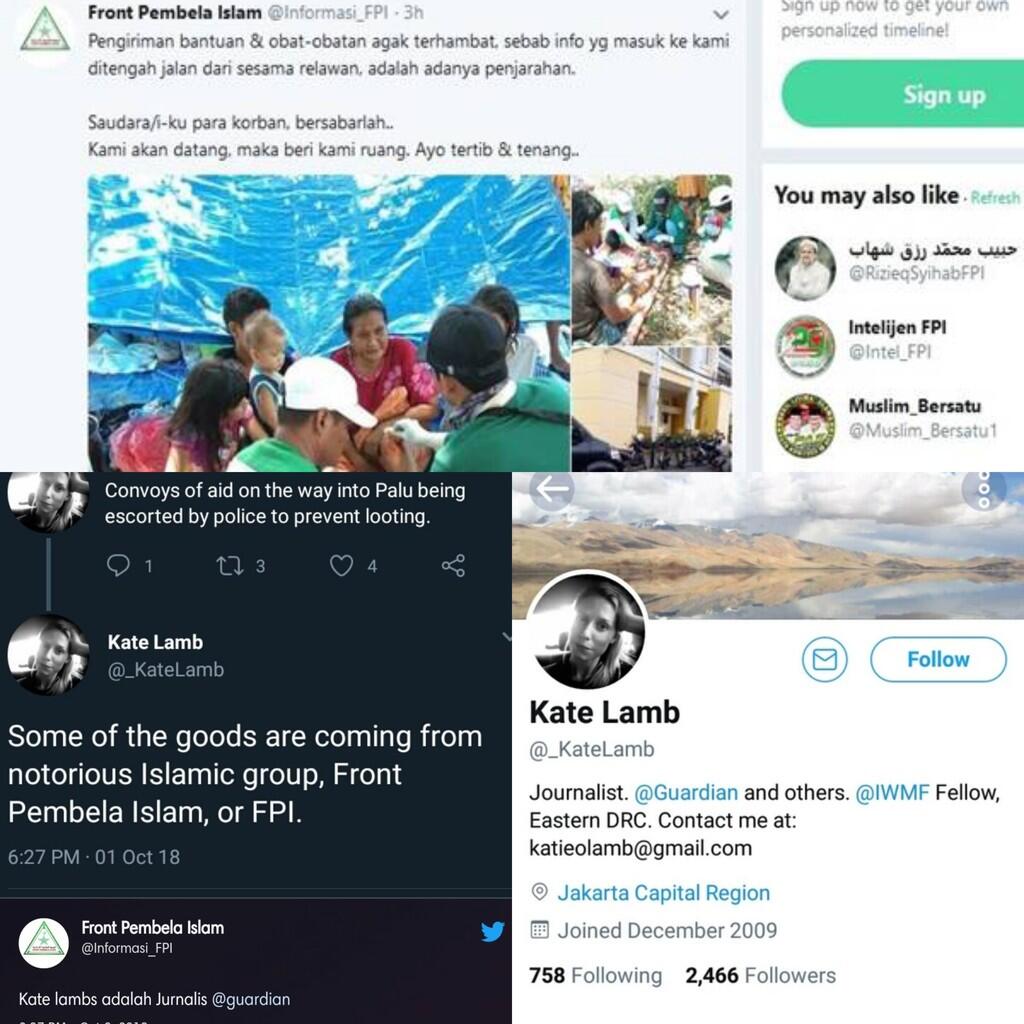Image resolution: width=1024 pixels, height=1024 pixels.
Task: Open the large blue tarp photo
Action: tap(328, 322)
